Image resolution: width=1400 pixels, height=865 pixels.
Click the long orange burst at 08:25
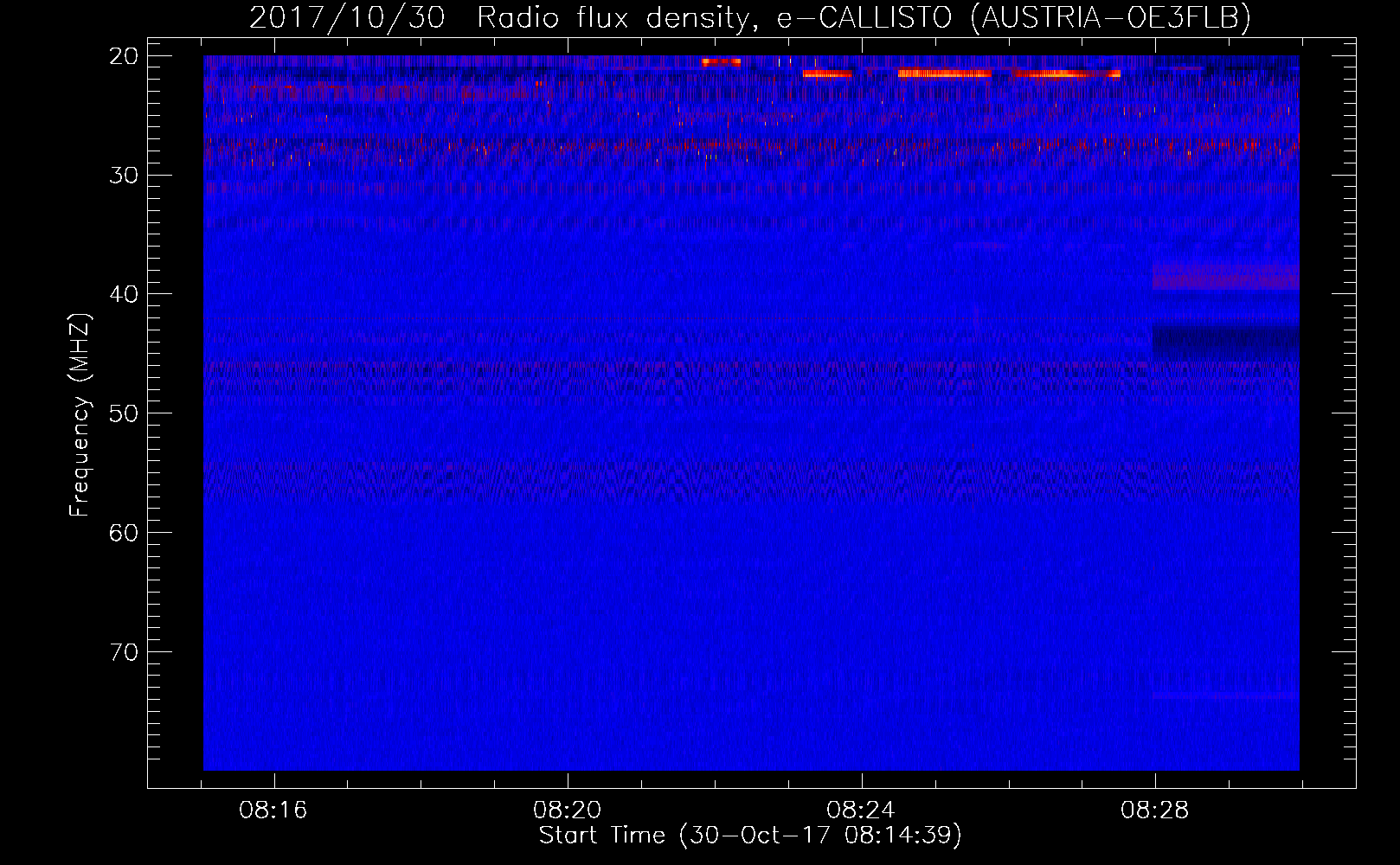(x=944, y=74)
